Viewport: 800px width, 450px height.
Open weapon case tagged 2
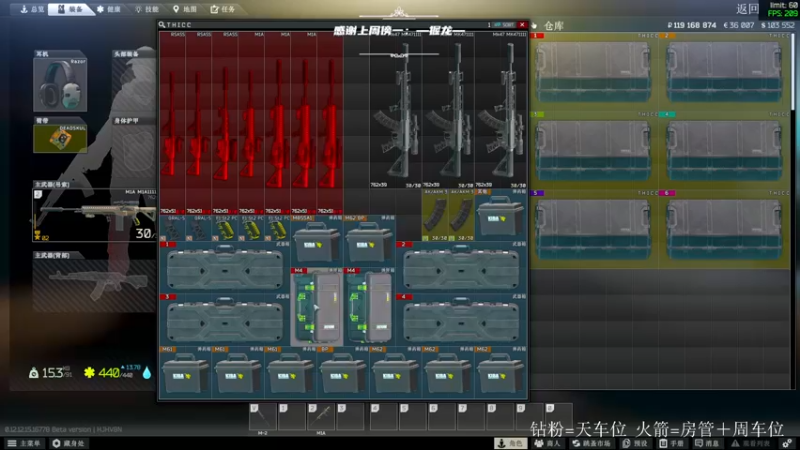pyautogui.click(x=461, y=267)
